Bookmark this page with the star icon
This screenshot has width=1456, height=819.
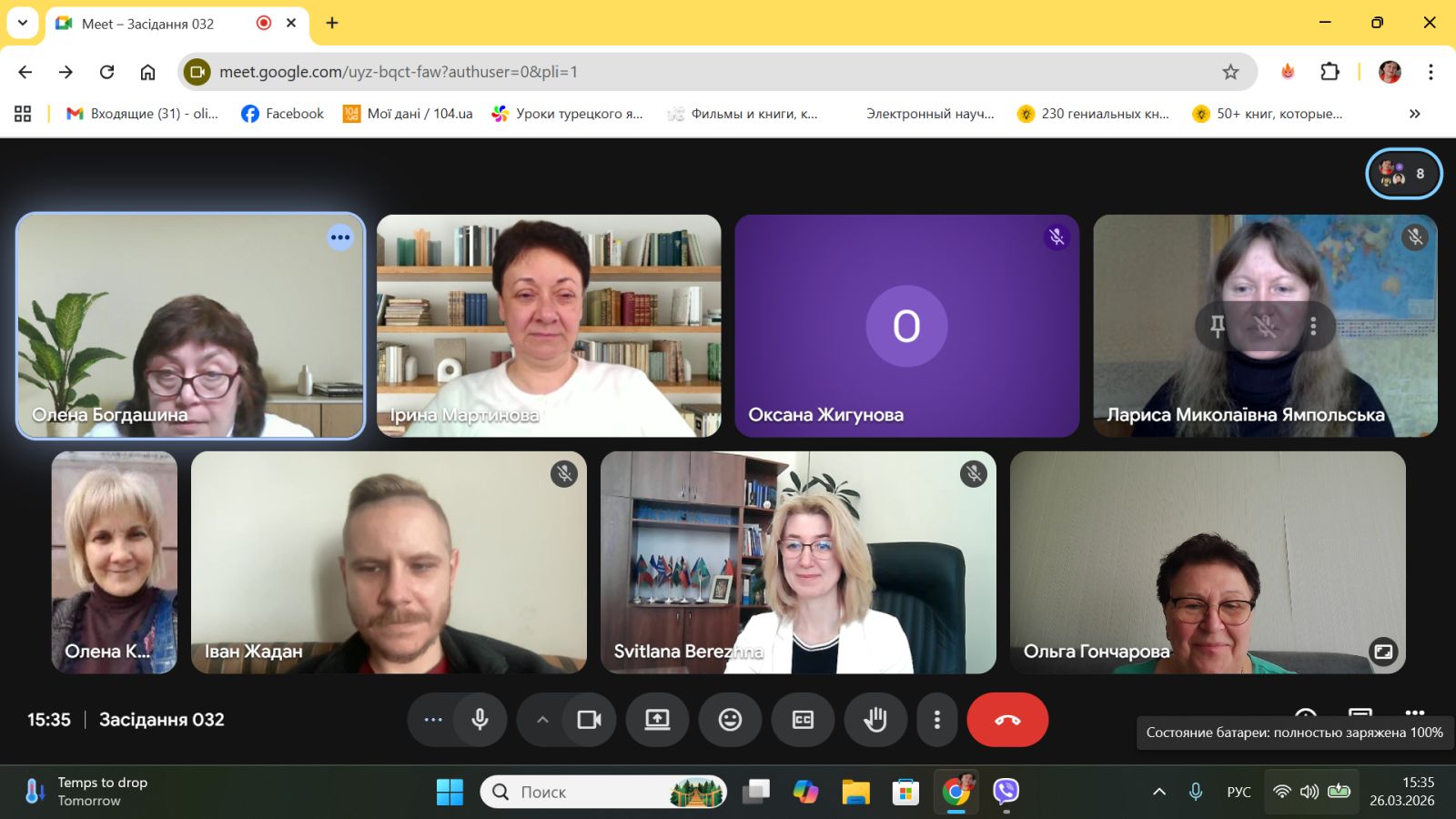1230,72
